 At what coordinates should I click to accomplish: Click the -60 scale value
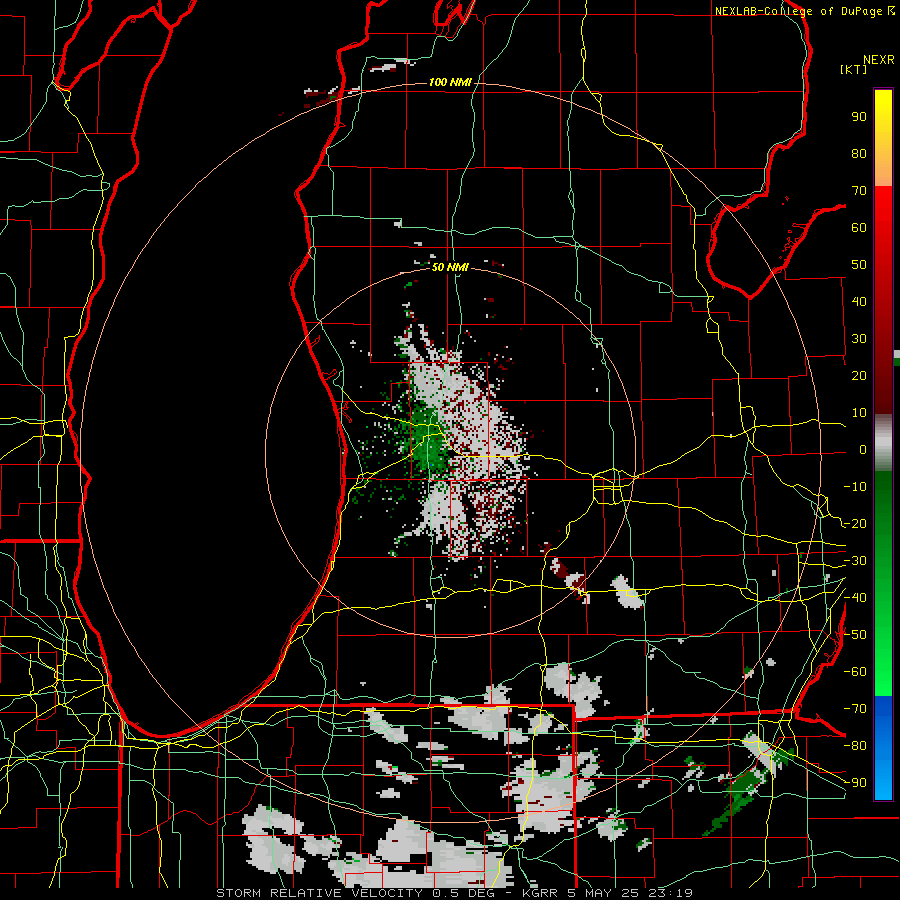coord(855,672)
